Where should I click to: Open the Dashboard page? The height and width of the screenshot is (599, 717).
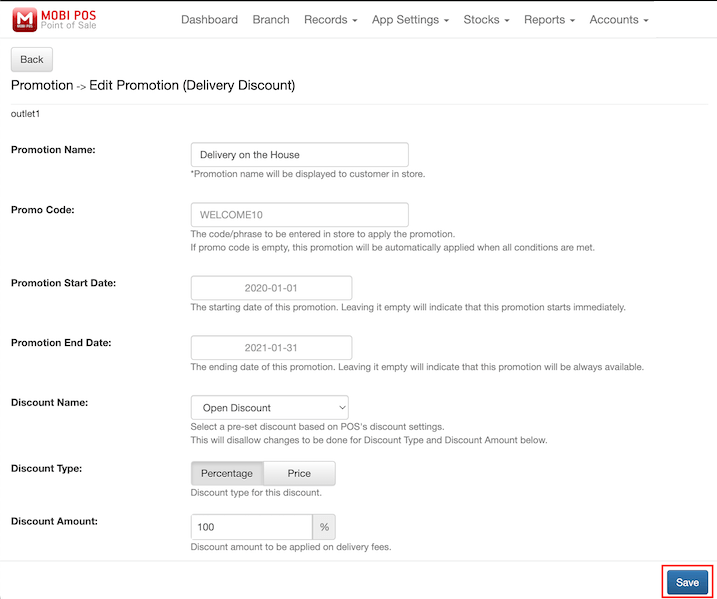(209, 20)
